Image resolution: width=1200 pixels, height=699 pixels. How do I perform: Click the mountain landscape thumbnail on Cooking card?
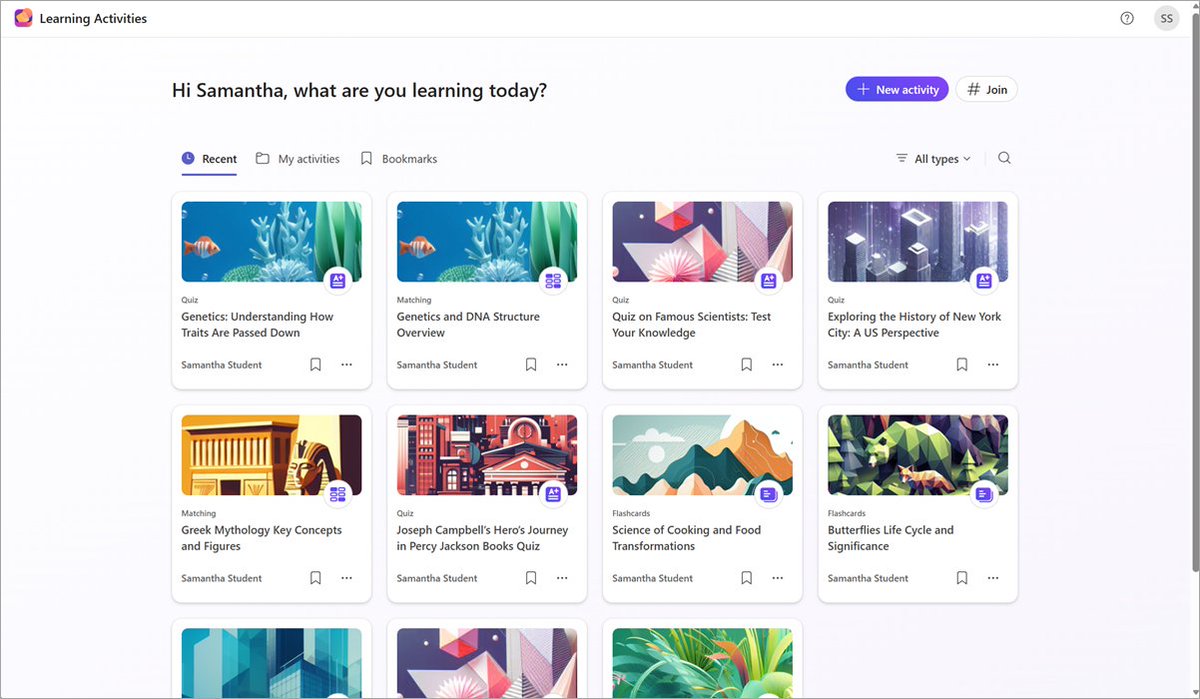pos(702,455)
